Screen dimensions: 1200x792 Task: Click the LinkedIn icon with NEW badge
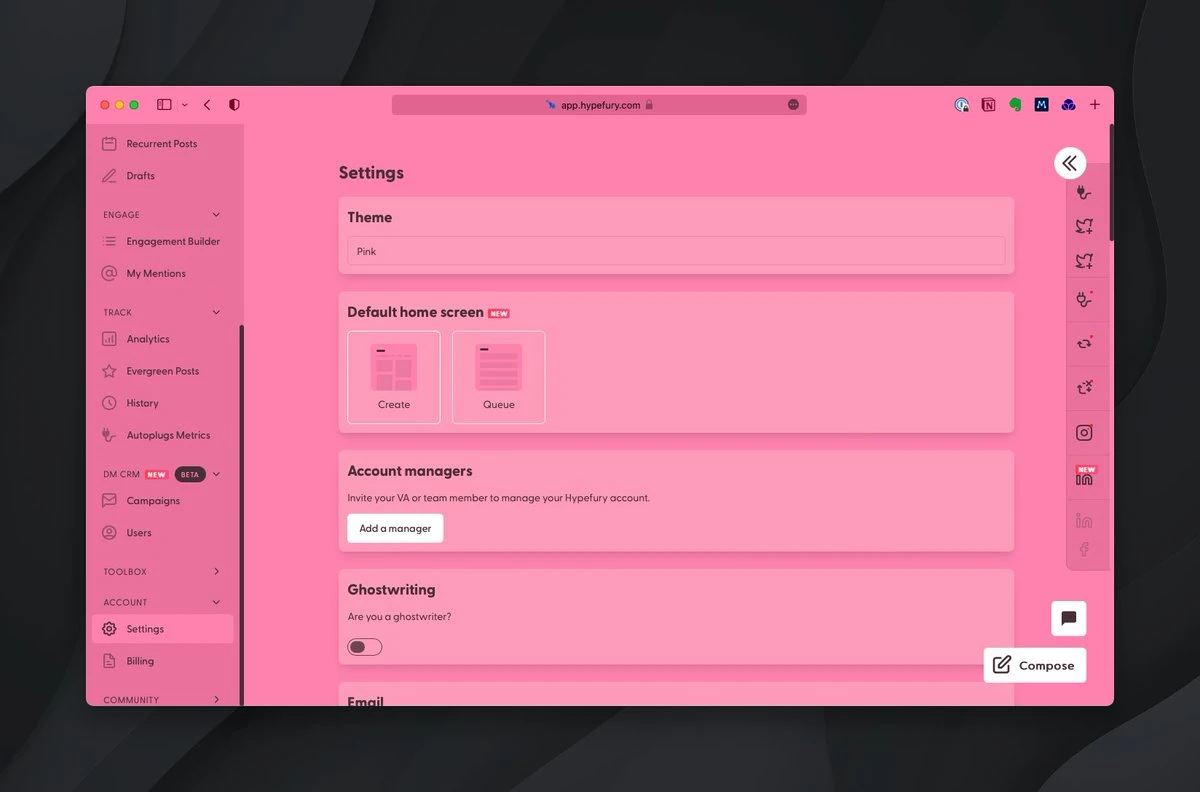click(x=1084, y=477)
